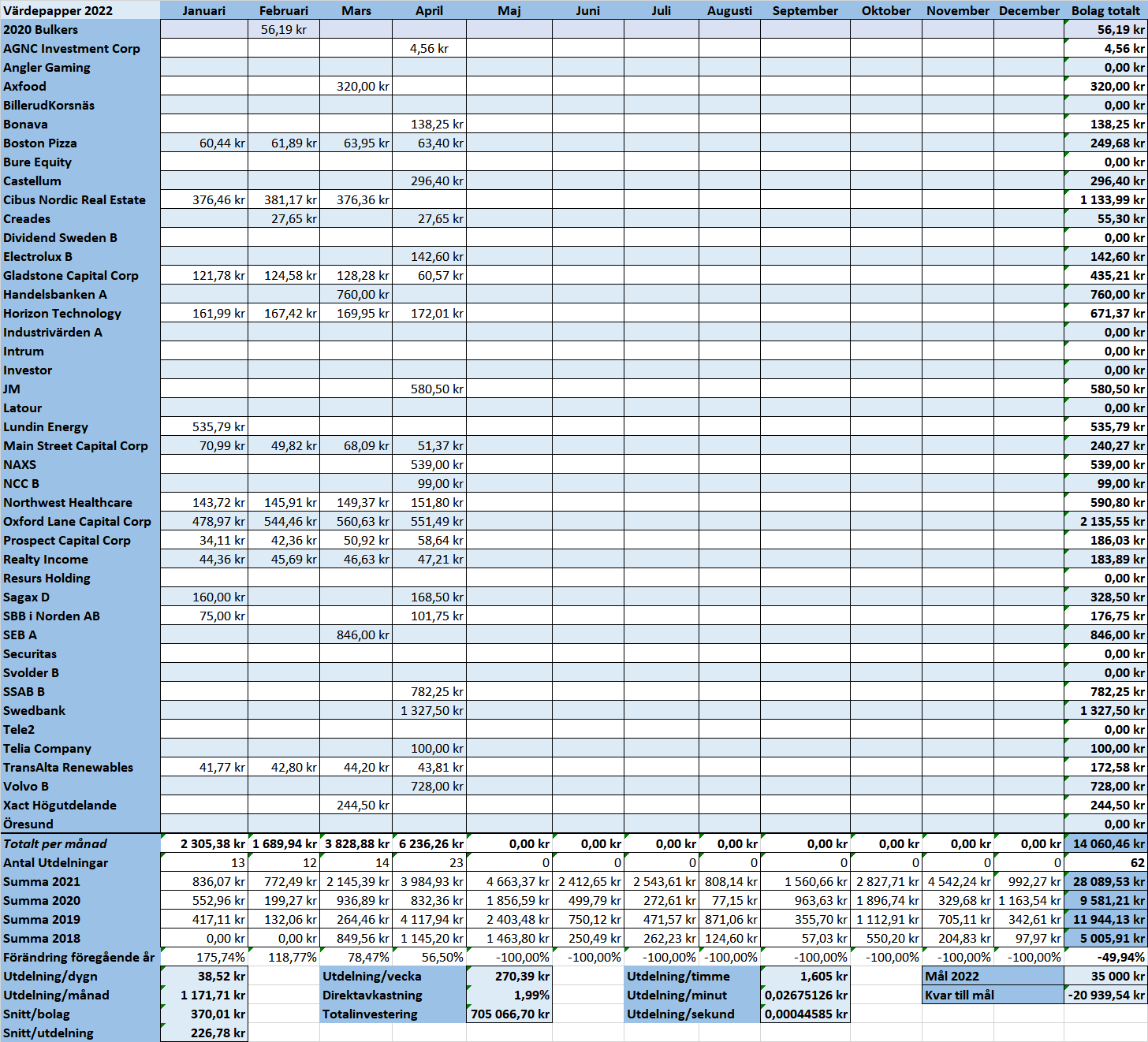Select Mål 2022 value 35 000 kr
This screenshot has width=1148, height=1042.
(1105, 976)
